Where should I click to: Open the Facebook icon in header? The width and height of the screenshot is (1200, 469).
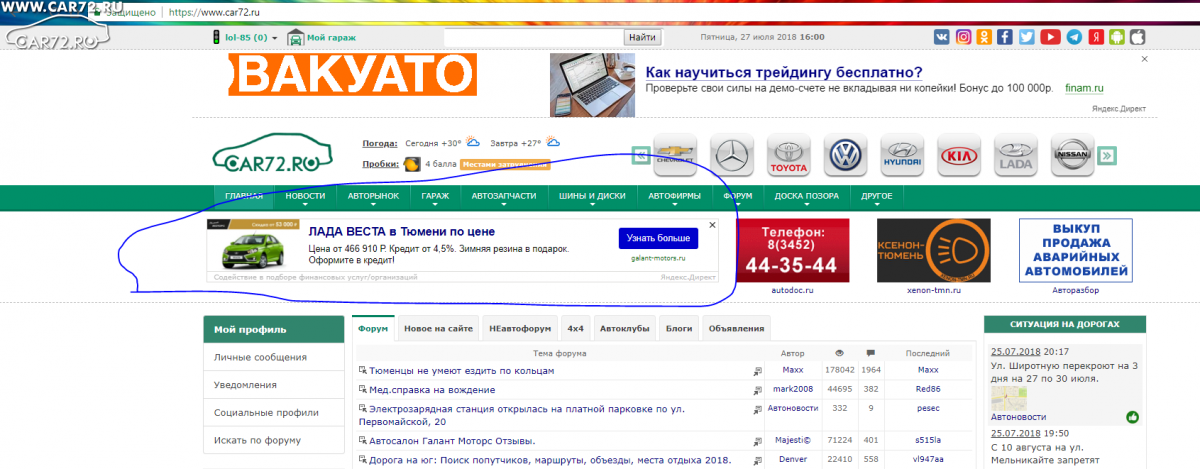pyautogui.click(x=1006, y=37)
